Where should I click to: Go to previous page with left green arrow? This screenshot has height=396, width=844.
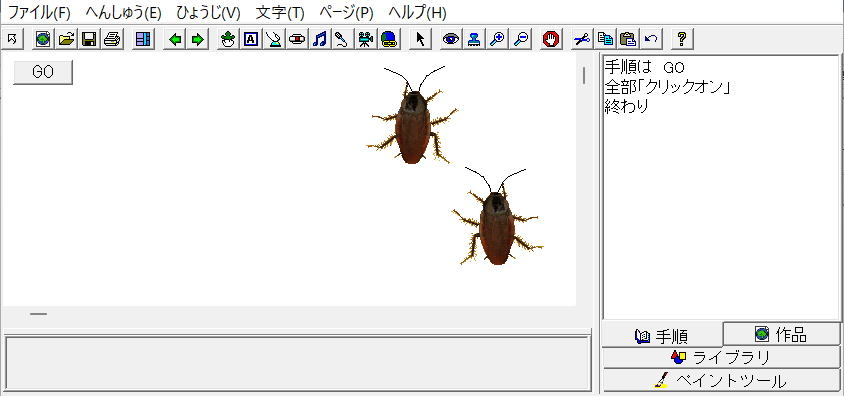tap(175, 39)
